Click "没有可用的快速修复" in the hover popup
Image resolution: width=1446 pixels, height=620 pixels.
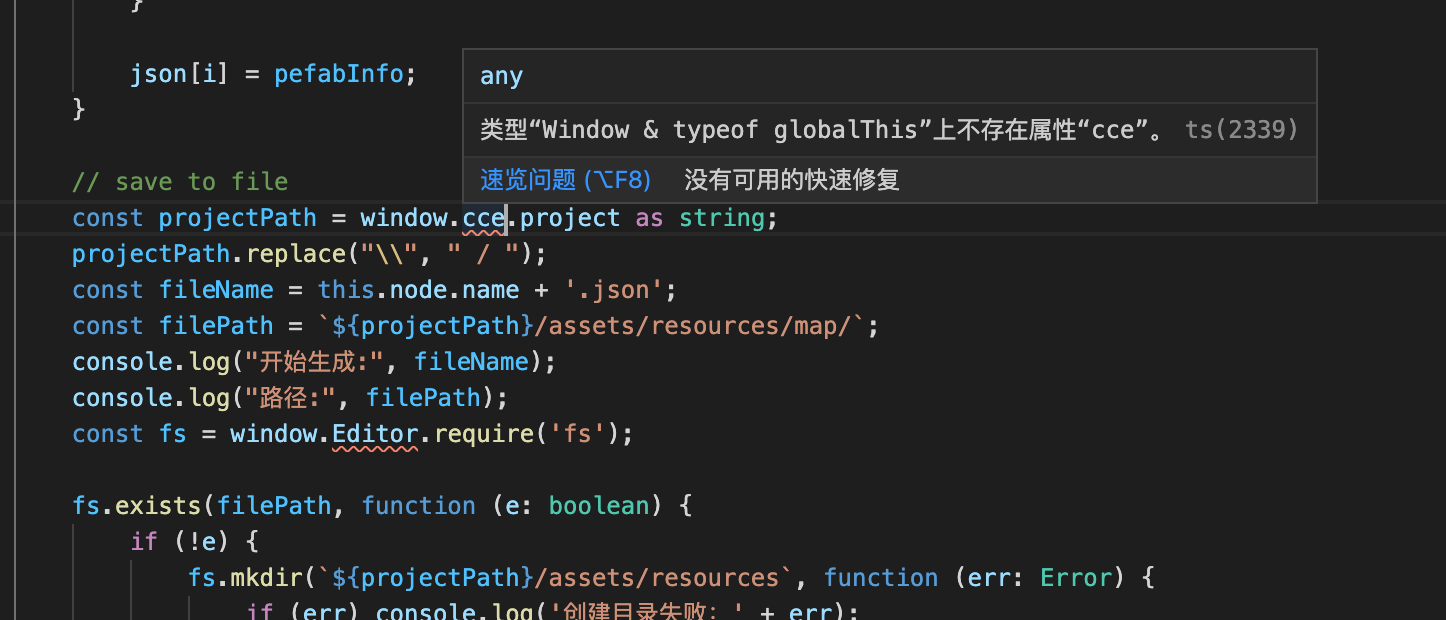(792, 180)
